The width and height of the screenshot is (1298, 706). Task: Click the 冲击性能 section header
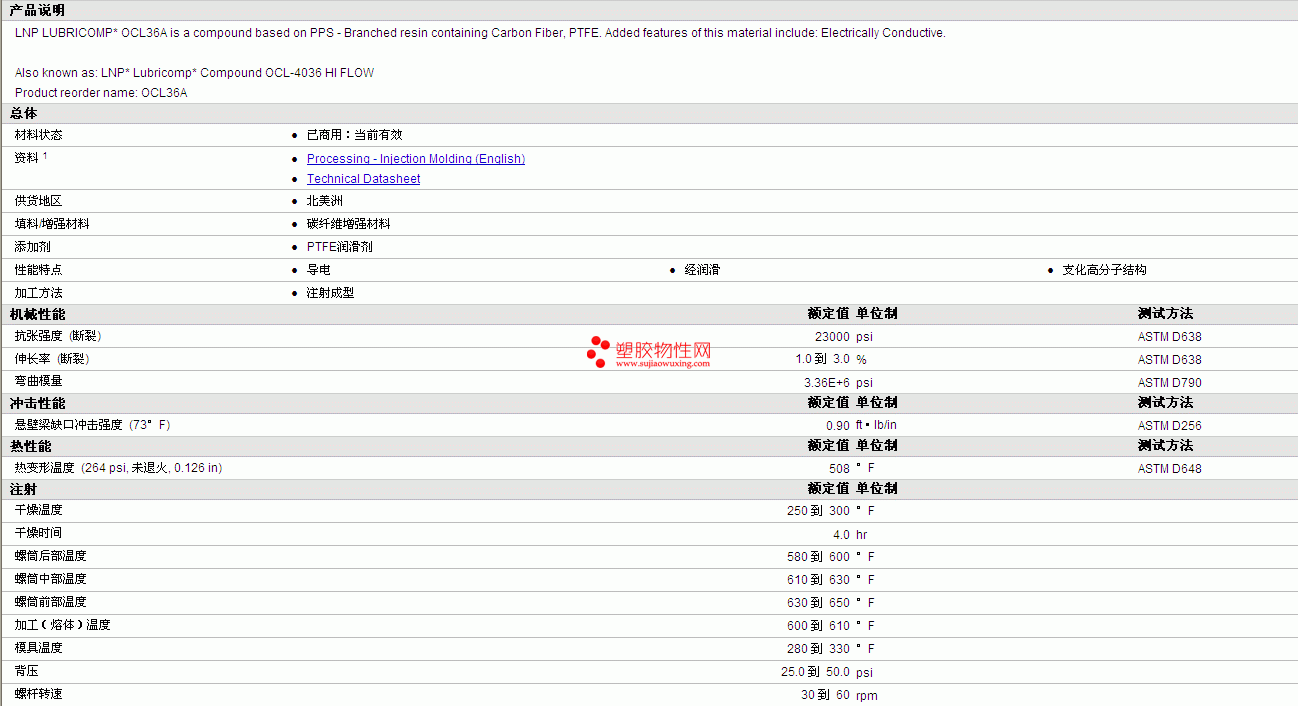[37, 403]
